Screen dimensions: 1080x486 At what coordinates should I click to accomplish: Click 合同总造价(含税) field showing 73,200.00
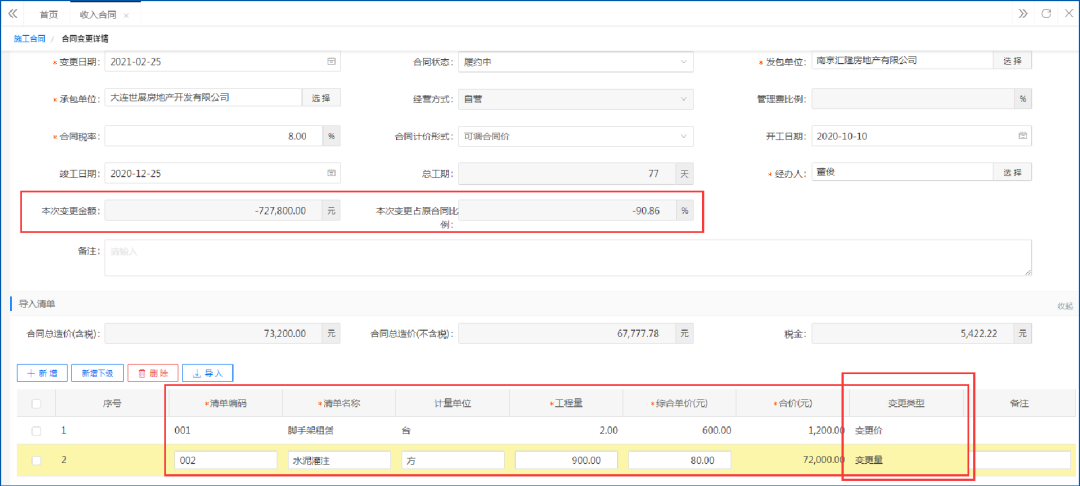(x=214, y=334)
